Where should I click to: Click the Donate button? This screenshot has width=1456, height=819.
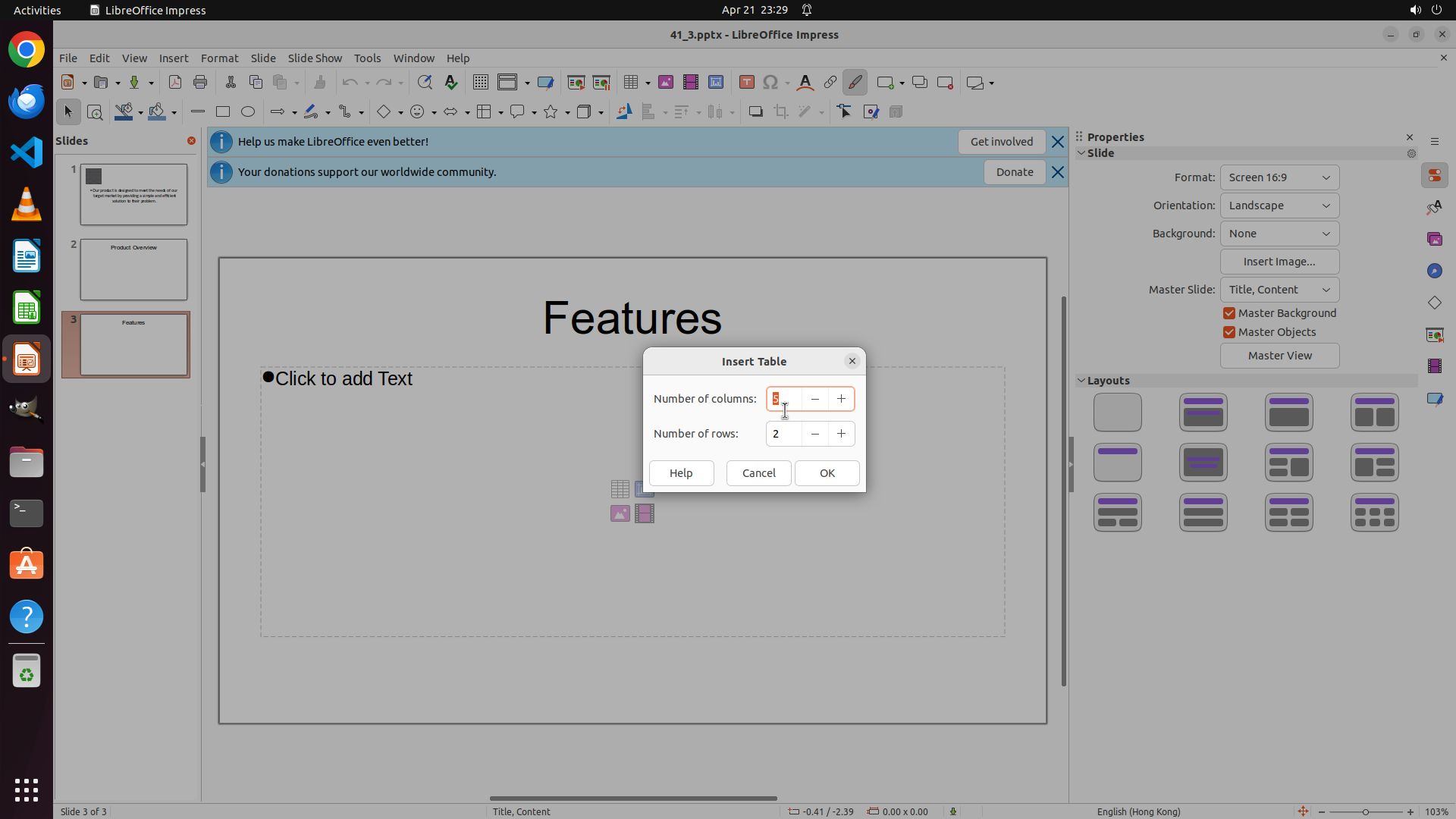(1014, 172)
